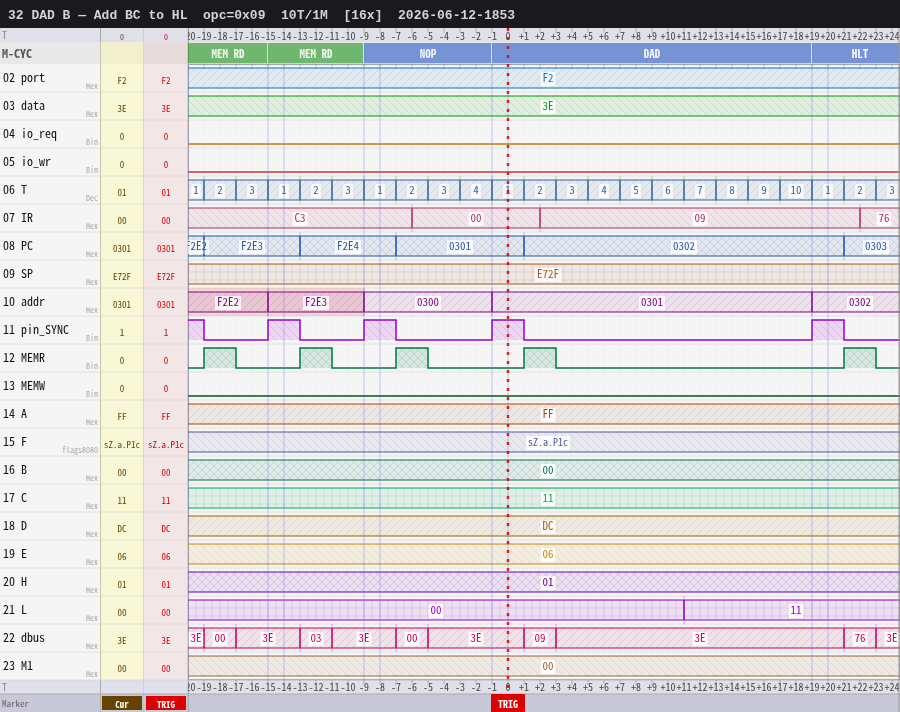Select the 23 M1 signal row
This screenshot has height=712, width=900.
pos(450,666)
